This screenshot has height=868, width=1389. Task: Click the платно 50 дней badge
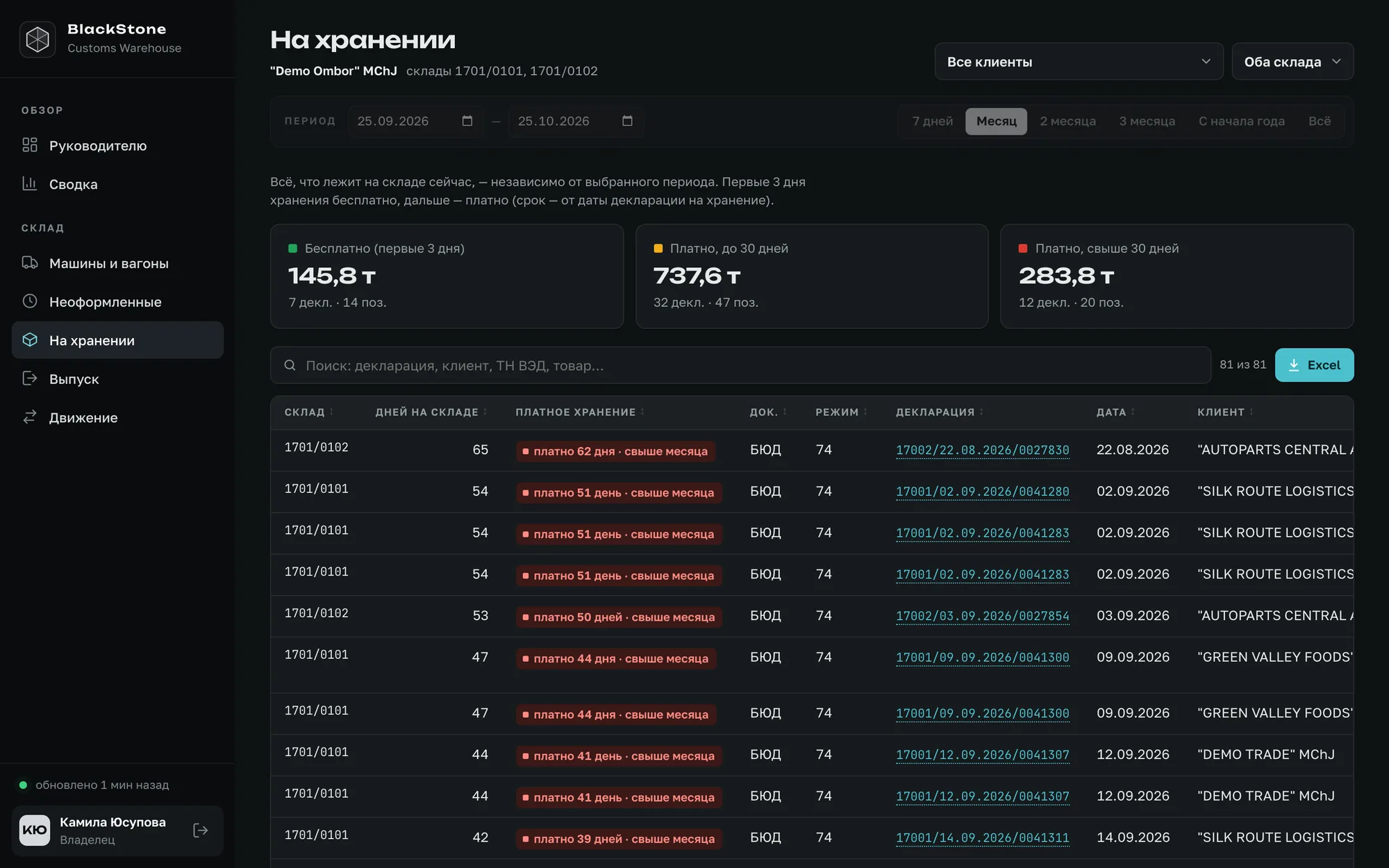click(619, 617)
